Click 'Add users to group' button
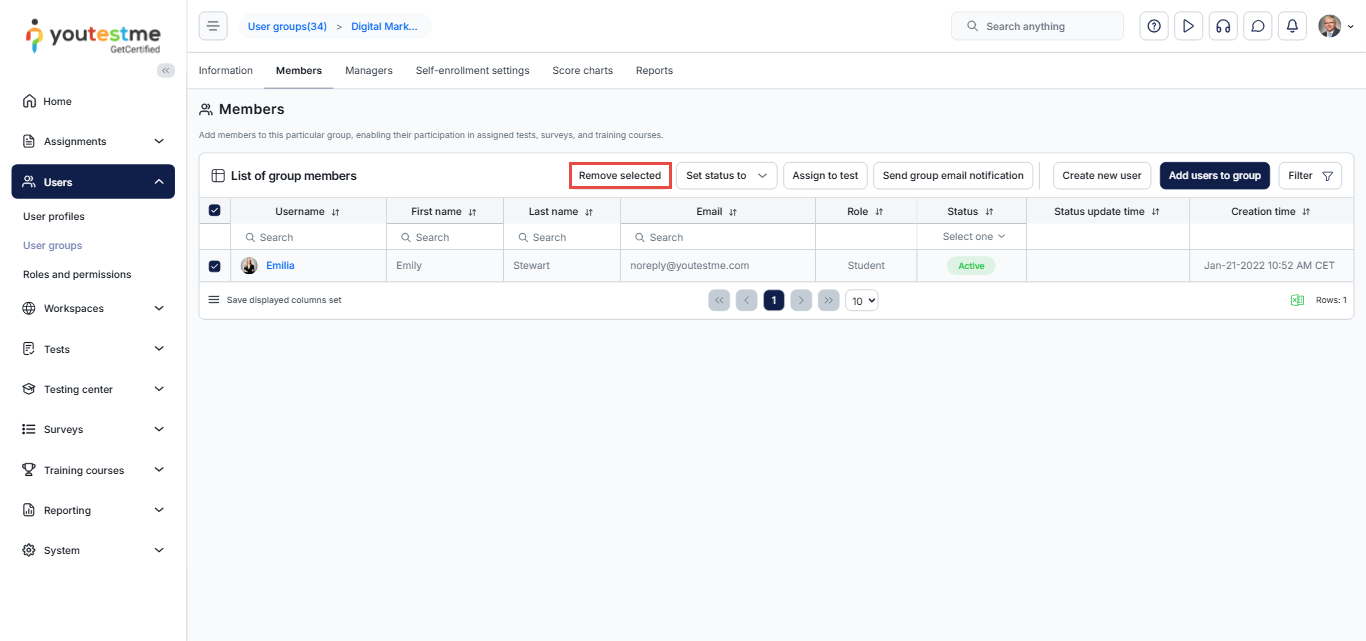This screenshot has width=1366, height=641. 1214,176
